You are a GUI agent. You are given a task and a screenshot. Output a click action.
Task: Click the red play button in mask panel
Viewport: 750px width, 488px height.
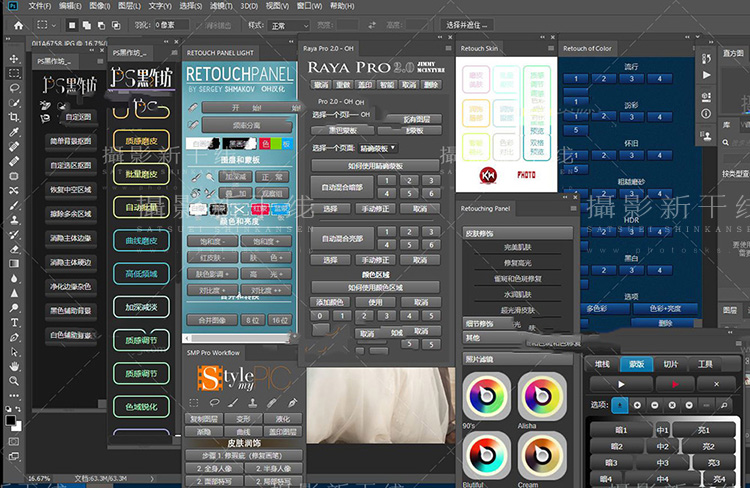(675, 384)
